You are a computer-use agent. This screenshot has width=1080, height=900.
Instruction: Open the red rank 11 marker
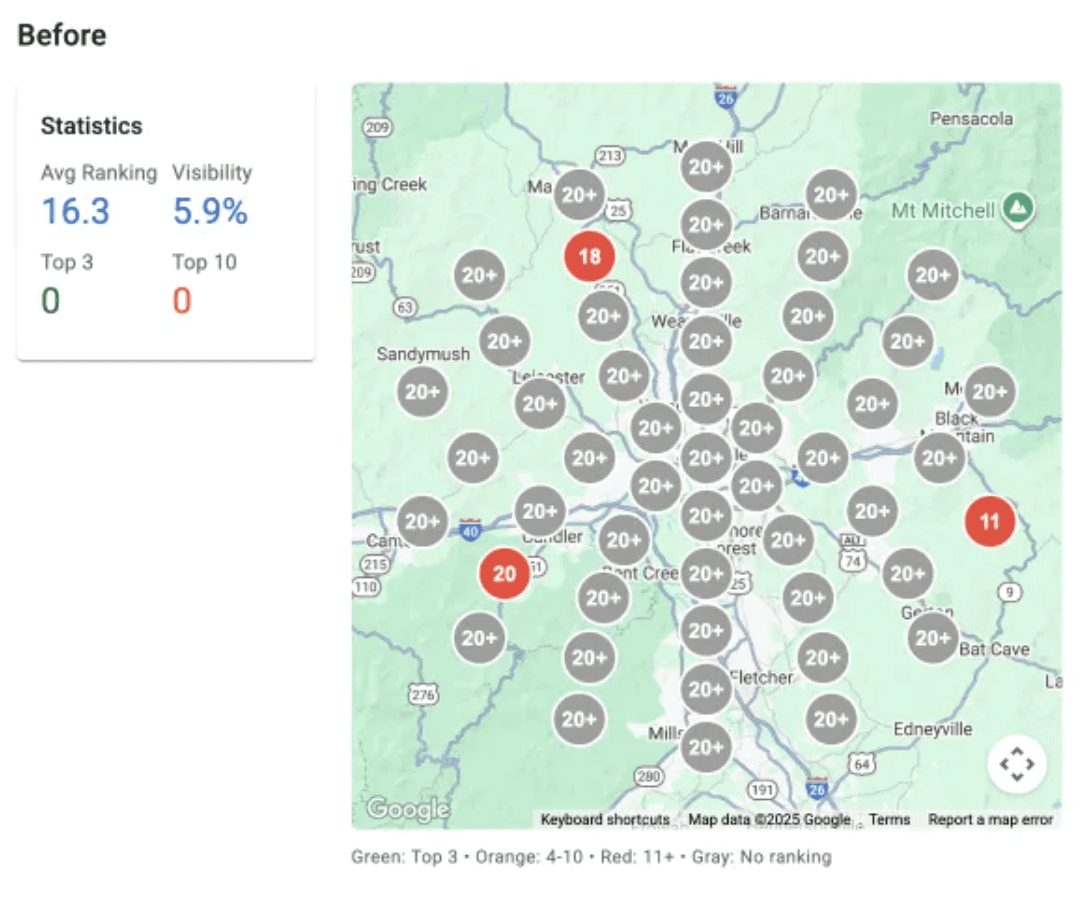click(989, 521)
